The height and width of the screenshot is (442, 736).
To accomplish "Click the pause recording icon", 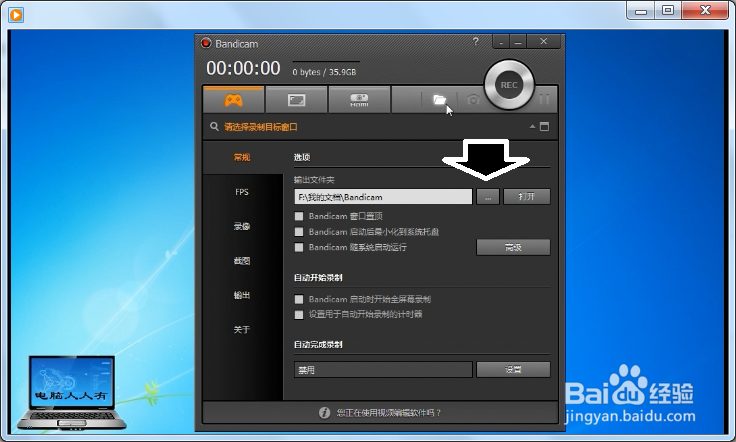I will pos(544,99).
